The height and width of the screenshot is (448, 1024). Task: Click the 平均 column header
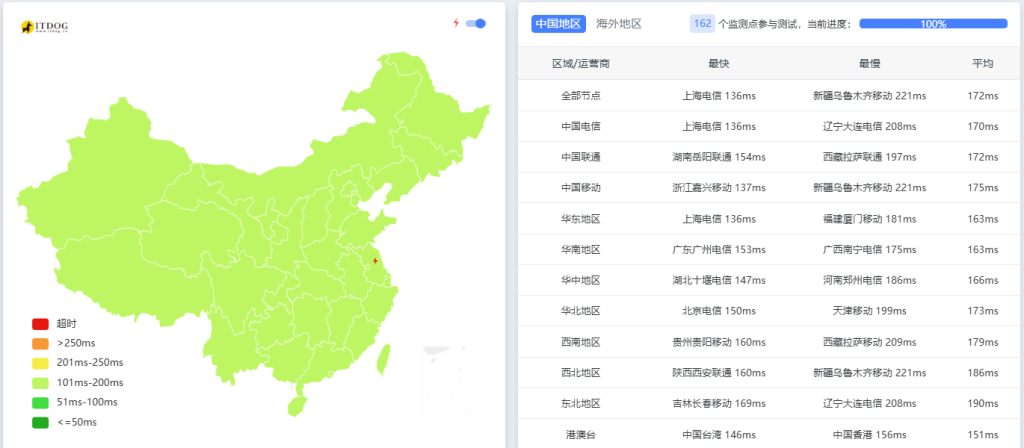coord(983,63)
